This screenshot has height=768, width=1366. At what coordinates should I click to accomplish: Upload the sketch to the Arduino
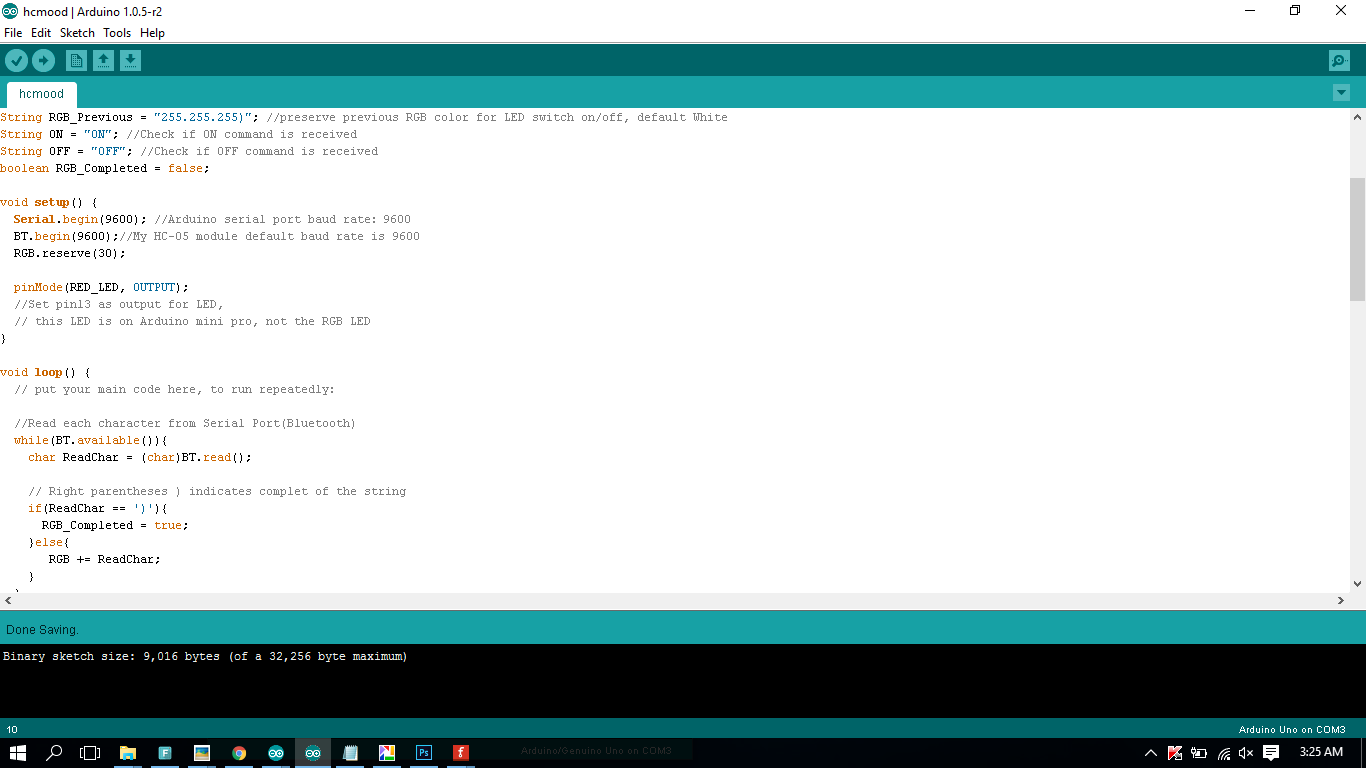pos(43,60)
